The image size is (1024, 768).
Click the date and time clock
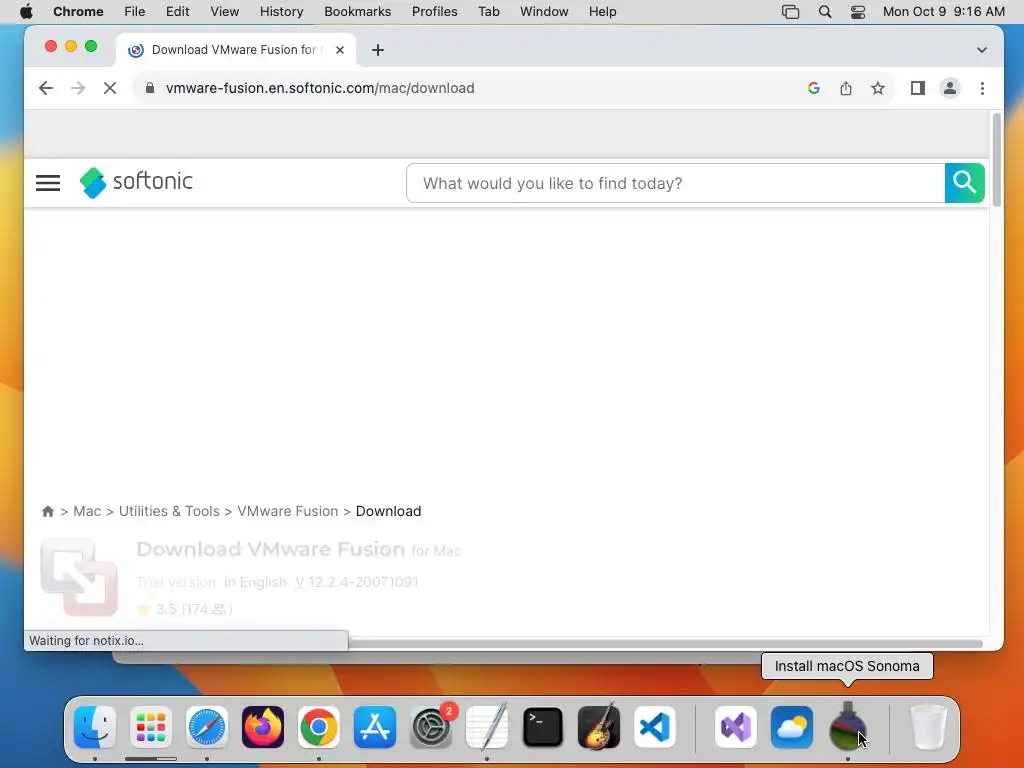[x=944, y=12]
